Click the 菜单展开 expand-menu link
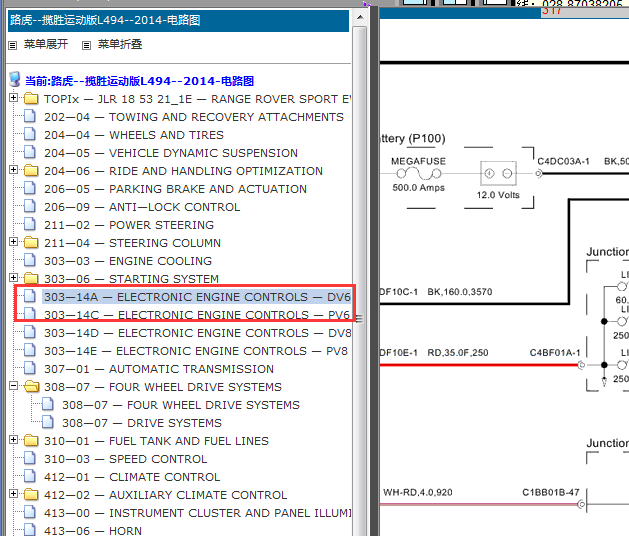Viewport: 629px width, 536px height. click(x=46, y=44)
